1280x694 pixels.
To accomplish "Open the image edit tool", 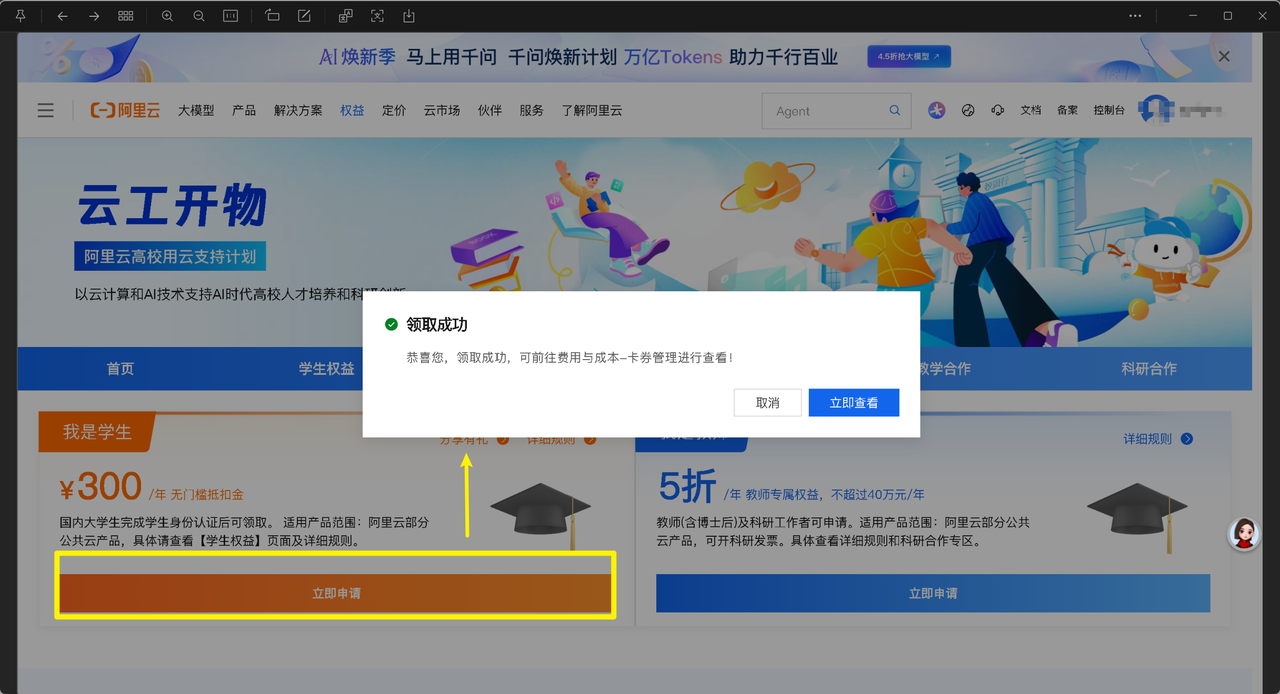I will click(x=304, y=16).
